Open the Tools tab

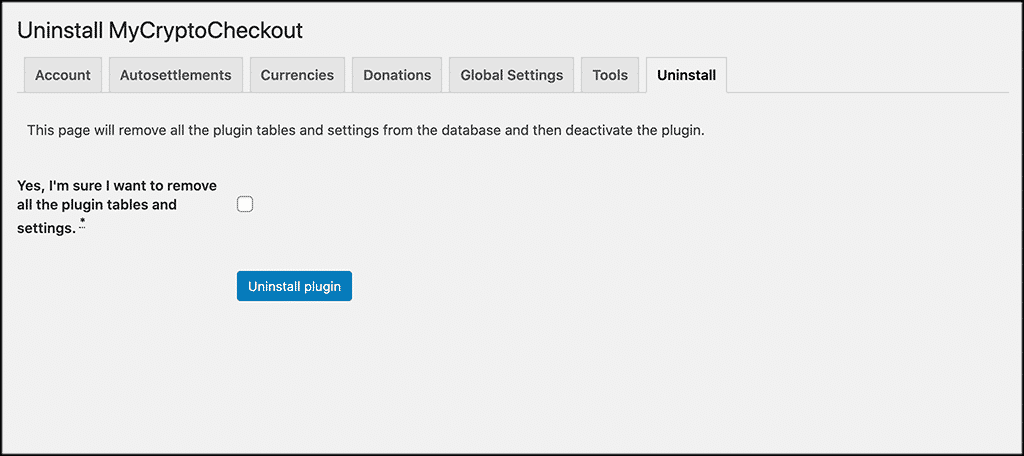click(x=610, y=75)
